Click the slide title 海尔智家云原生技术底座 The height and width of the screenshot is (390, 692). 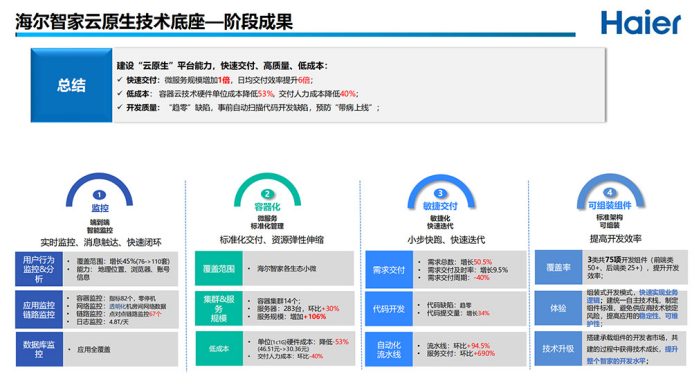(110, 22)
